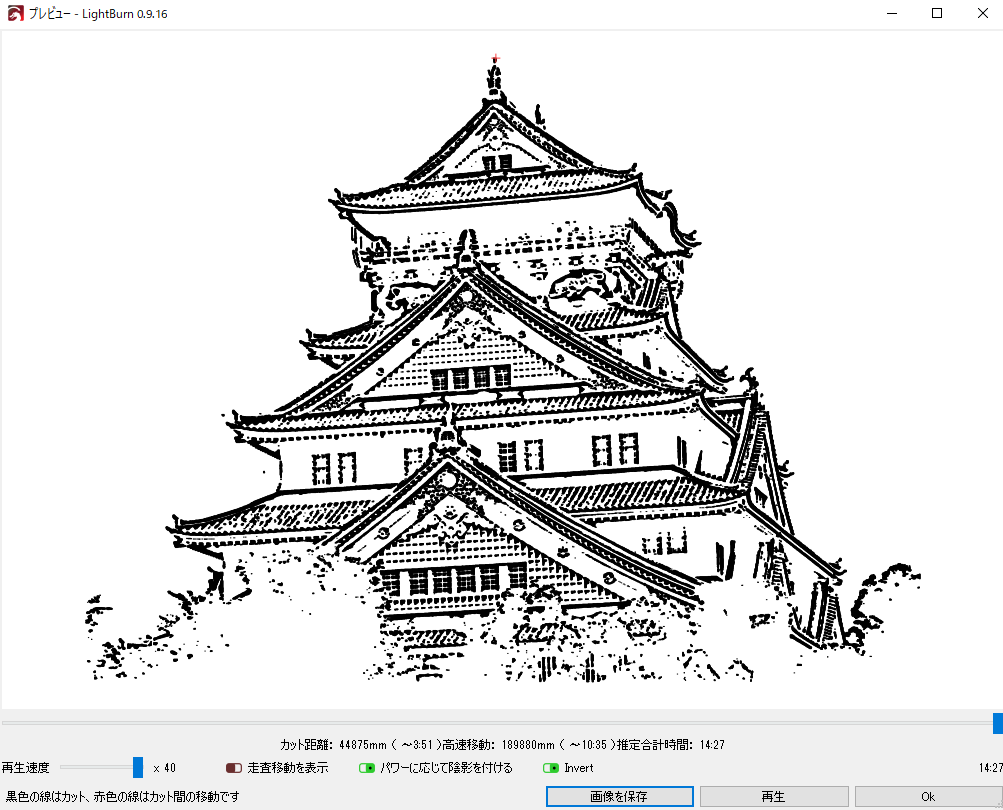Toggle the 走査移動を表示 switch
This screenshot has height=810, width=1003.
(x=234, y=768)
